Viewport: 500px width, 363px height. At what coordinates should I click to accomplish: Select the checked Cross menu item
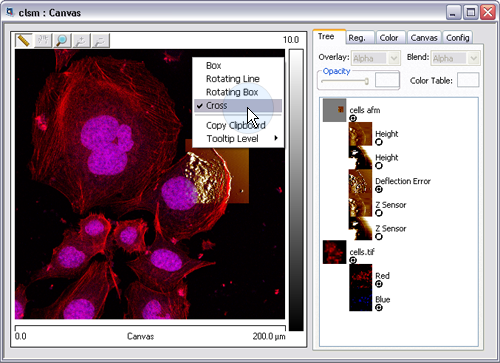[x=238, y=106]
